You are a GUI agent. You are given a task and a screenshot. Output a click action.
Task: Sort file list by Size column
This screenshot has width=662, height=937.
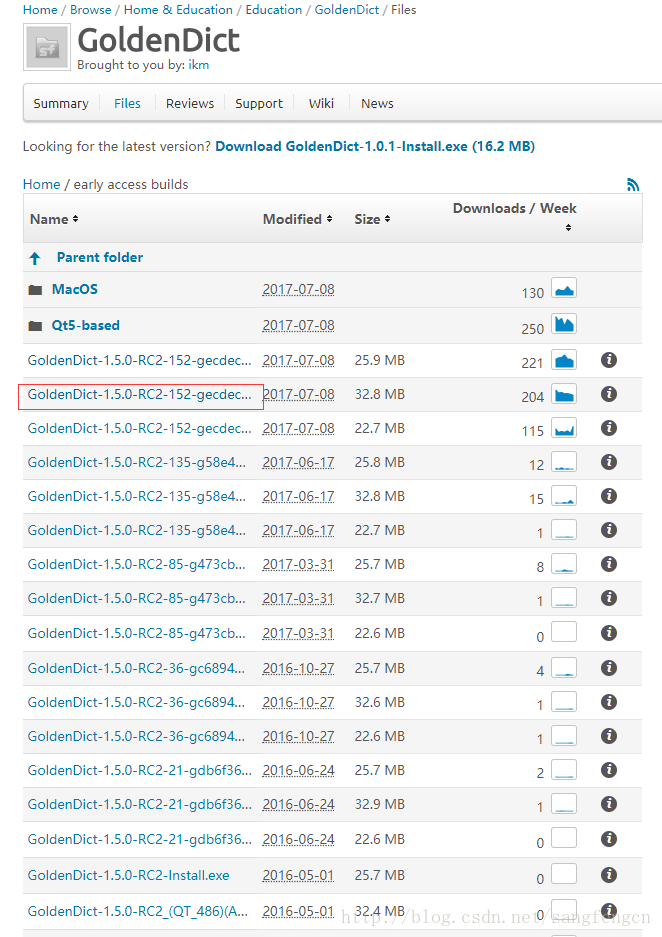[372, 219]
